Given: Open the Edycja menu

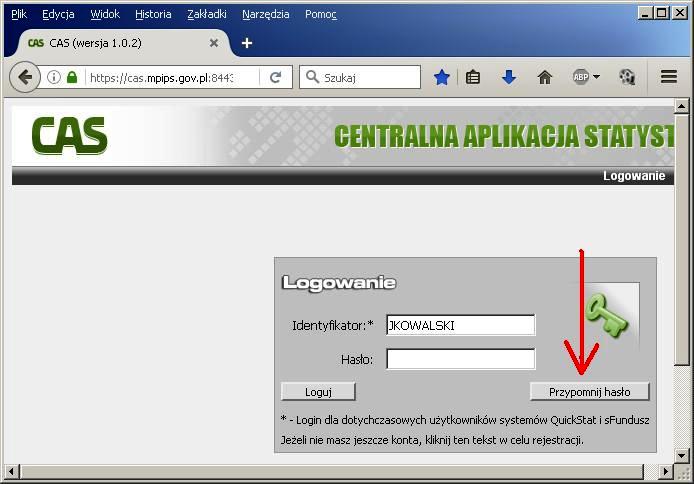Looking at the screenshot, I should [58, 15].
